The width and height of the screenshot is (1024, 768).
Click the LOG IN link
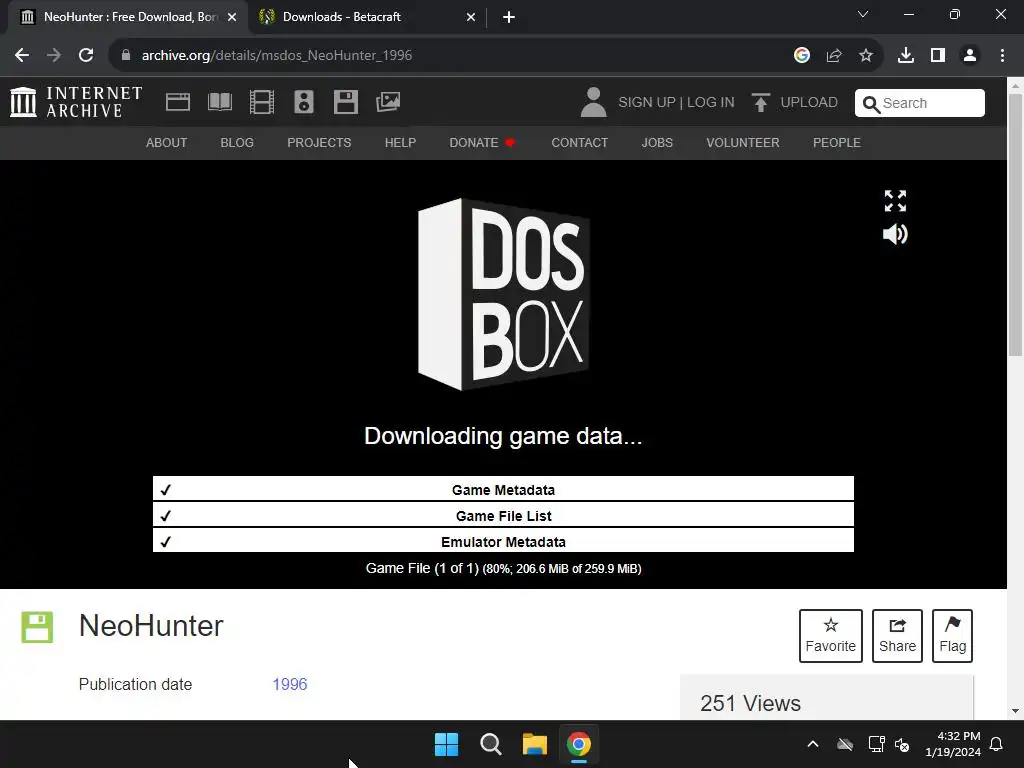point(711,103)
